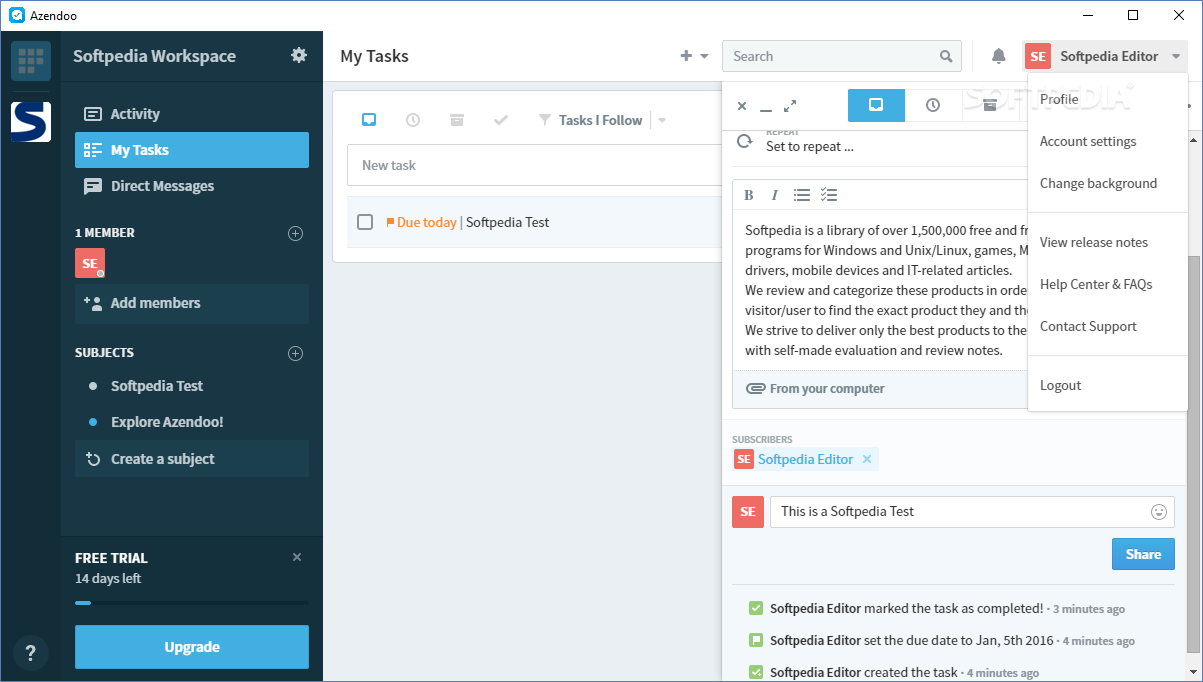Add a member with the plus icon

click(295, 233)
